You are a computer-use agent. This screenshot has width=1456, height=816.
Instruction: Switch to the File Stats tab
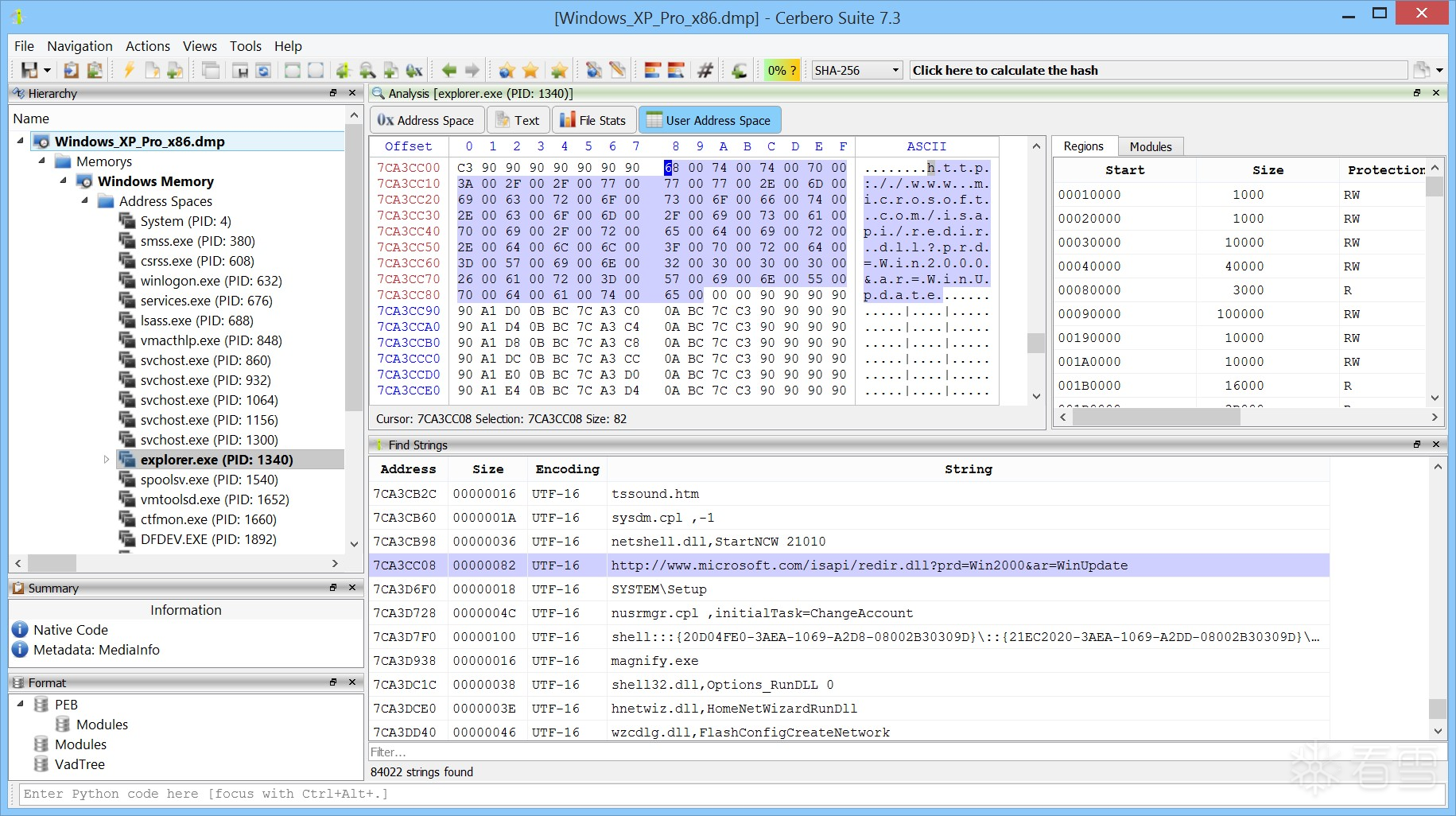point(593,120)
